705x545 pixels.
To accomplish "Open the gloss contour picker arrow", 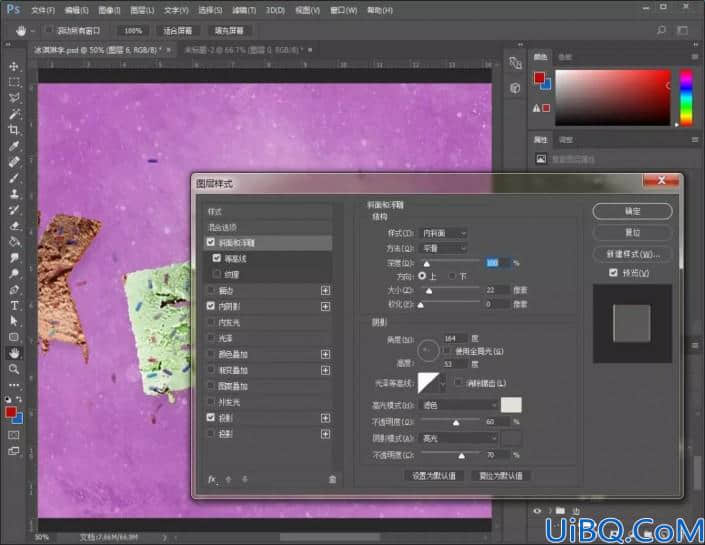I will pos(443,383).
